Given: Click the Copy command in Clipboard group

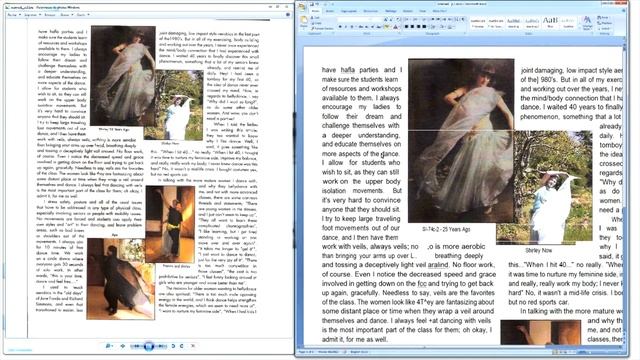Looking at the screenshot, I should (316, 23).
